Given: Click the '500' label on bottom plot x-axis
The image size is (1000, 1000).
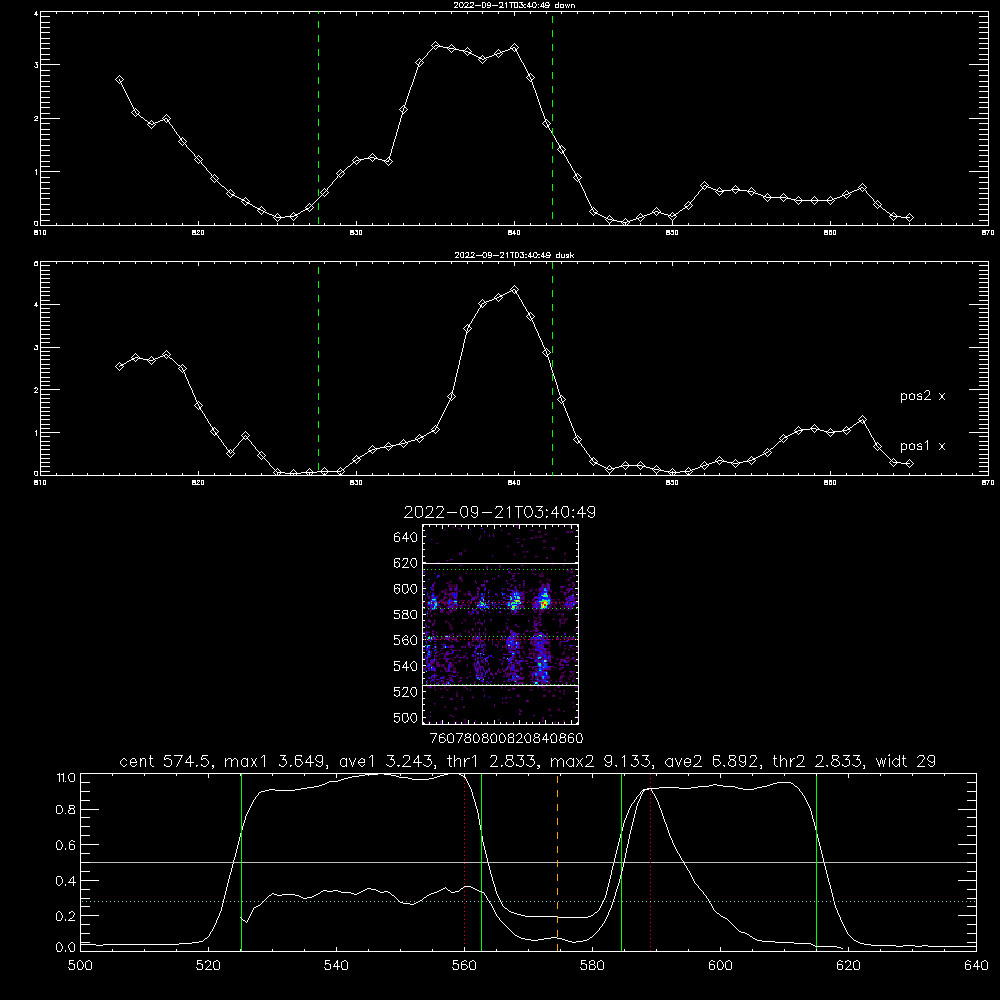Looking at the screenshot, I should (x=80, y=966).
